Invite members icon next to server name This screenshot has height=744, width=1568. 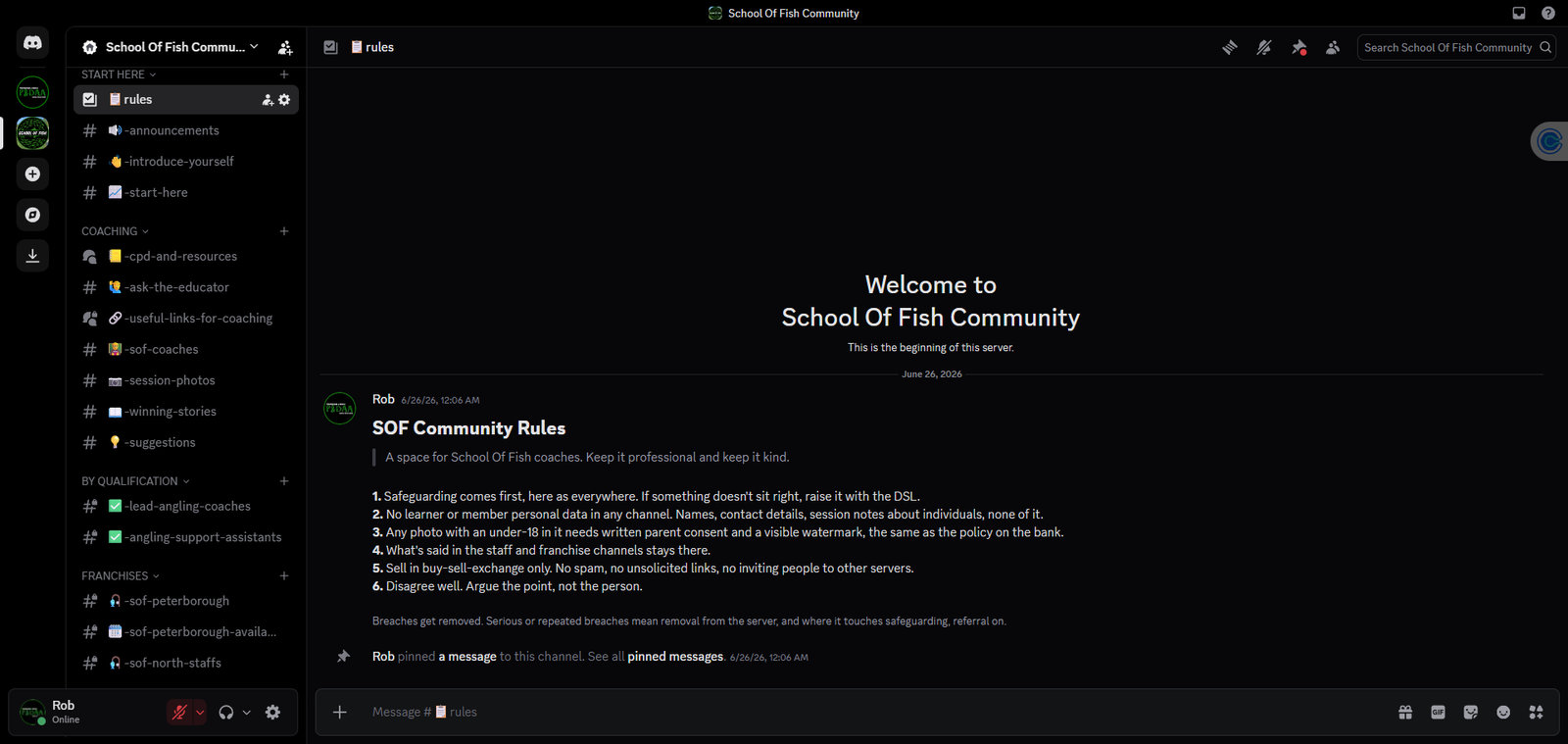pos(285,47)
